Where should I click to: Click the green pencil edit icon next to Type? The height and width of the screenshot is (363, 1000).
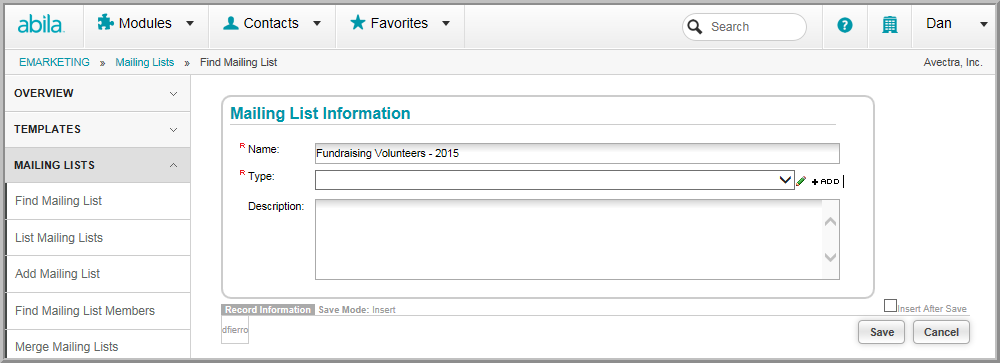[x=802, y=181]
